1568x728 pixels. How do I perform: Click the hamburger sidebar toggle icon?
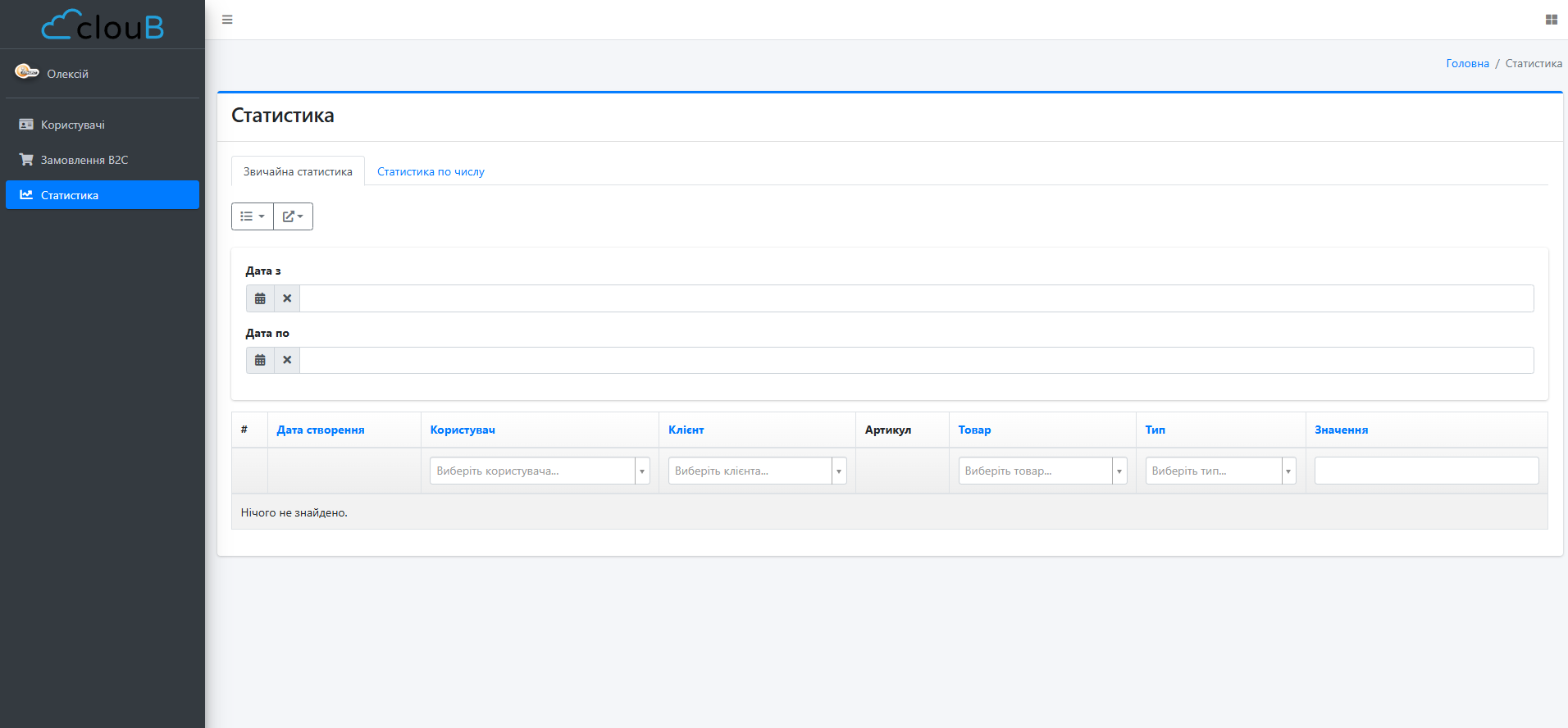click(x=227, y=20)
